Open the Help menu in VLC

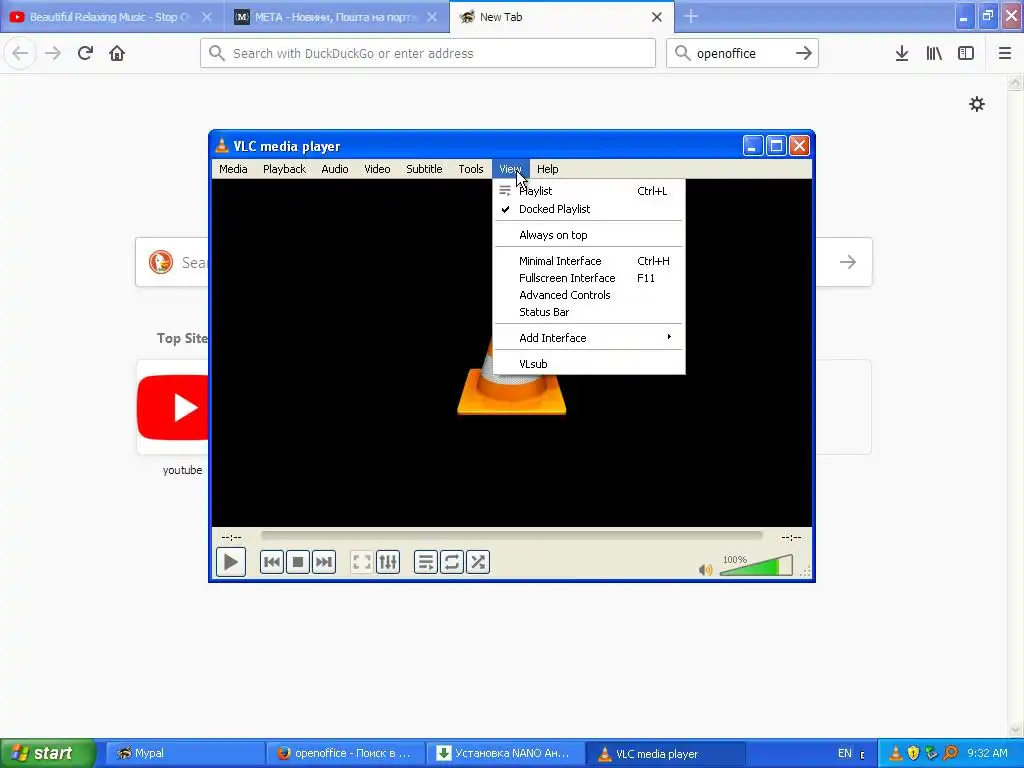[x=547, y=169]
